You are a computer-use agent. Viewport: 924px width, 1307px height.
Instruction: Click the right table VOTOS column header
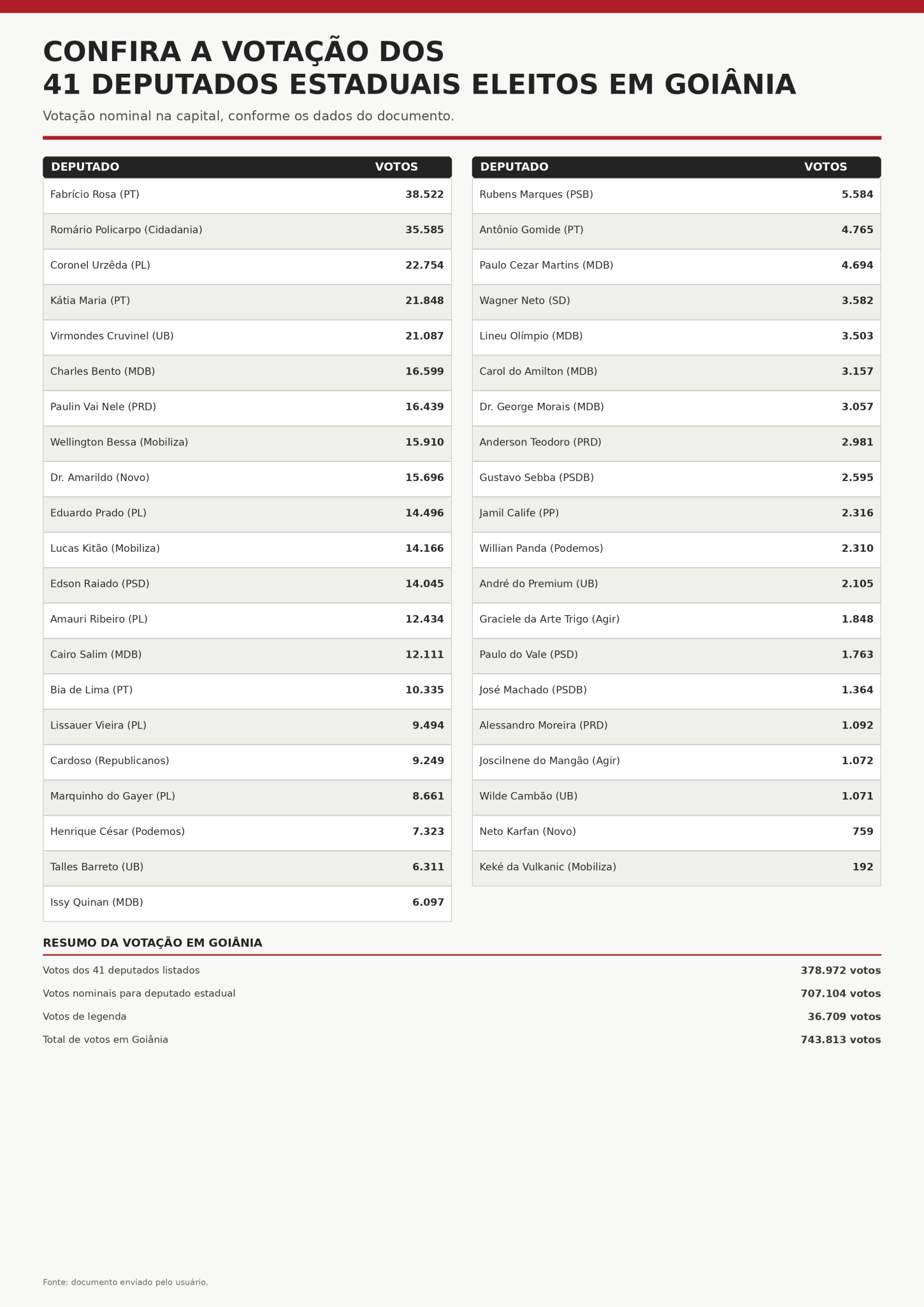click(825, 167)
